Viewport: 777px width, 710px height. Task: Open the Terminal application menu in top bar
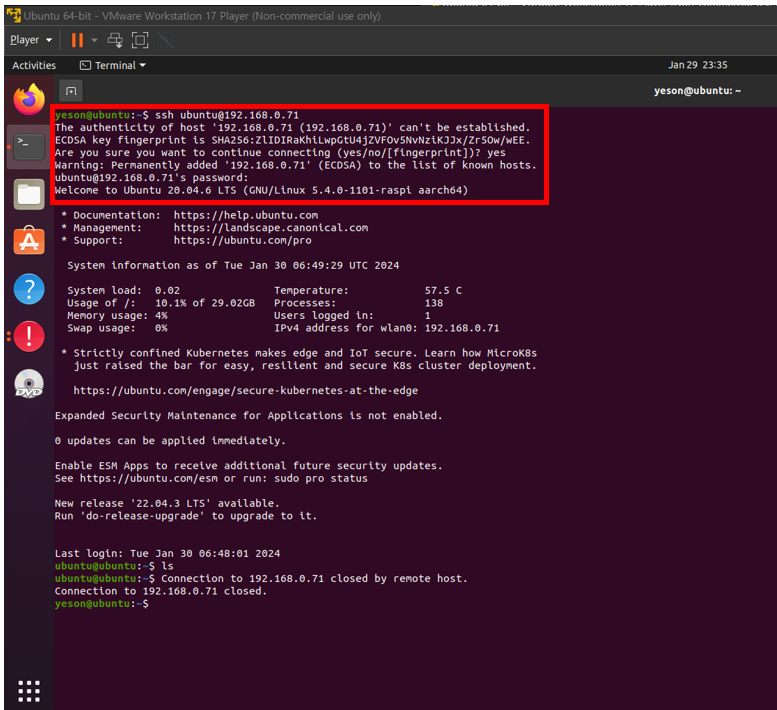click(x=113, y=65)
